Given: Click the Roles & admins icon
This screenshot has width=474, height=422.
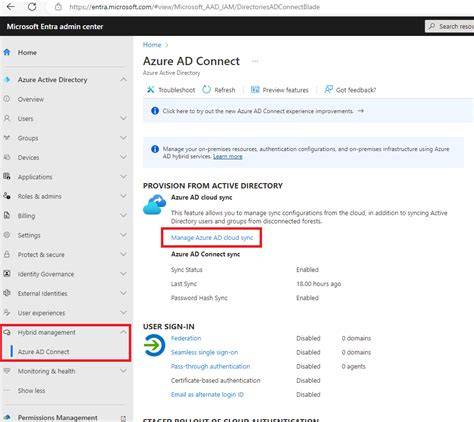Looking at the screenshot, I should coord(7,196).
